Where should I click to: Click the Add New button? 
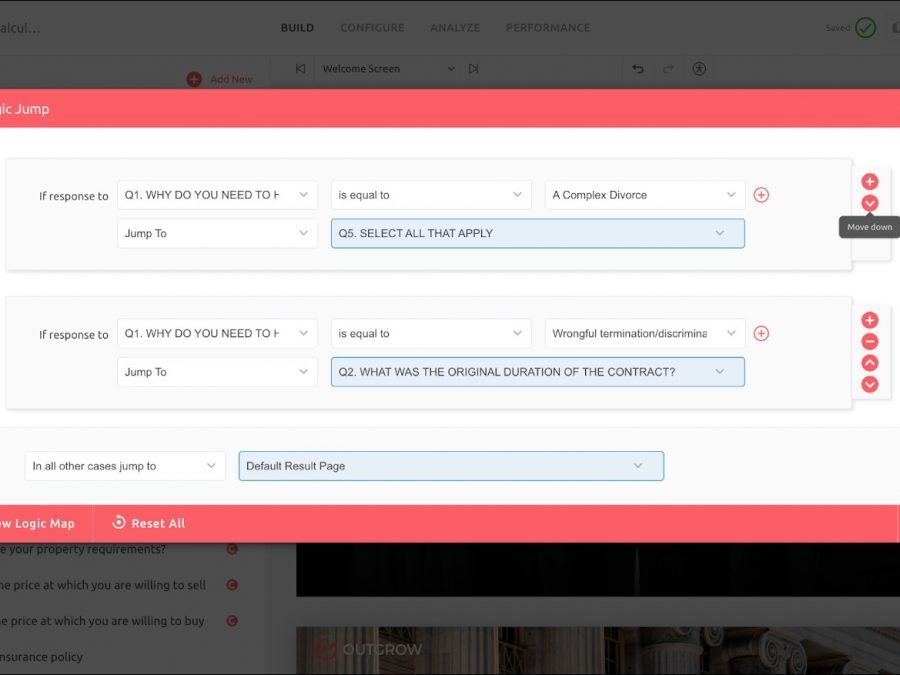[x=220, y=79]
